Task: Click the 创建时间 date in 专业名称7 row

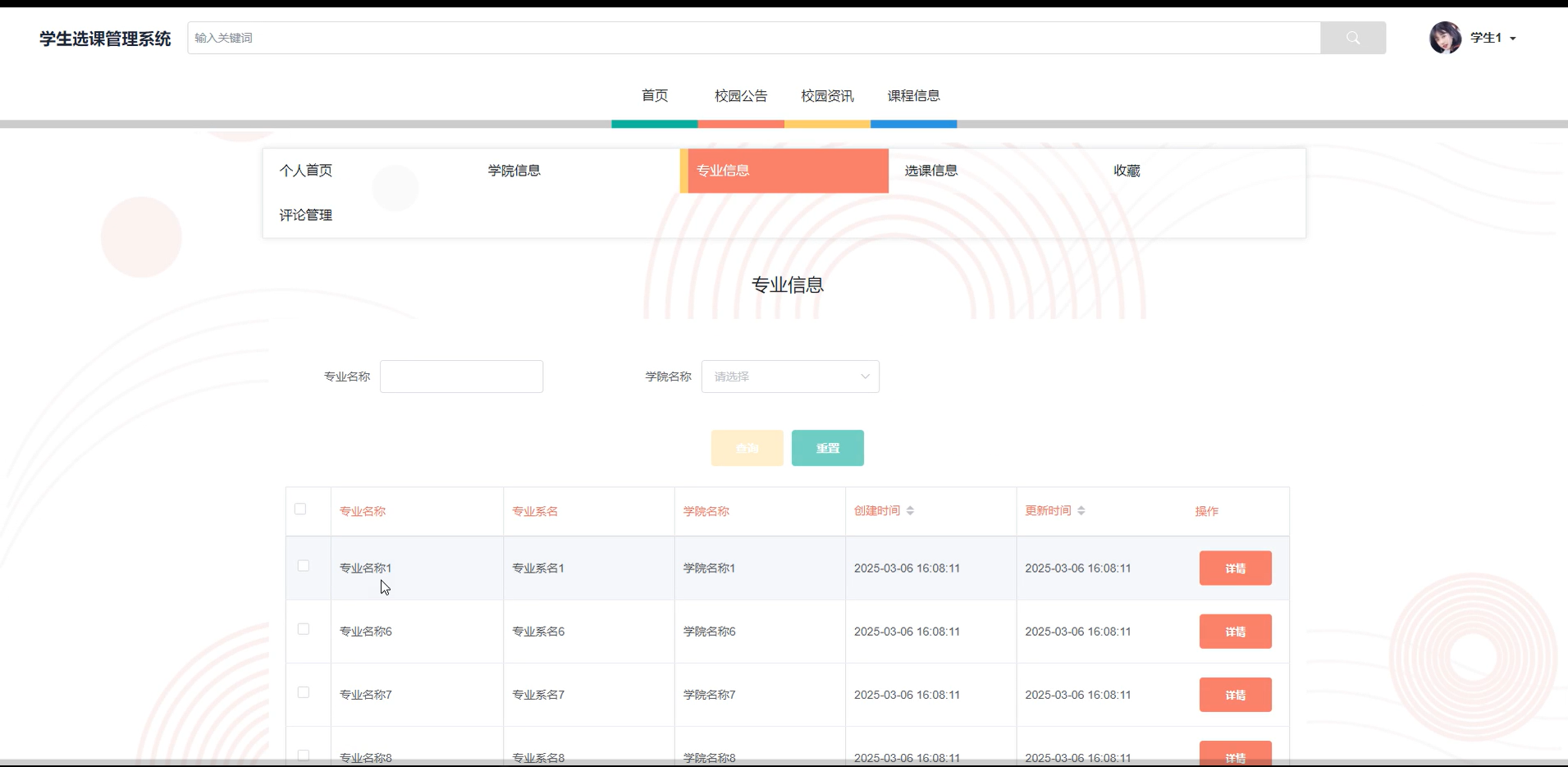Action: (907, 694)
